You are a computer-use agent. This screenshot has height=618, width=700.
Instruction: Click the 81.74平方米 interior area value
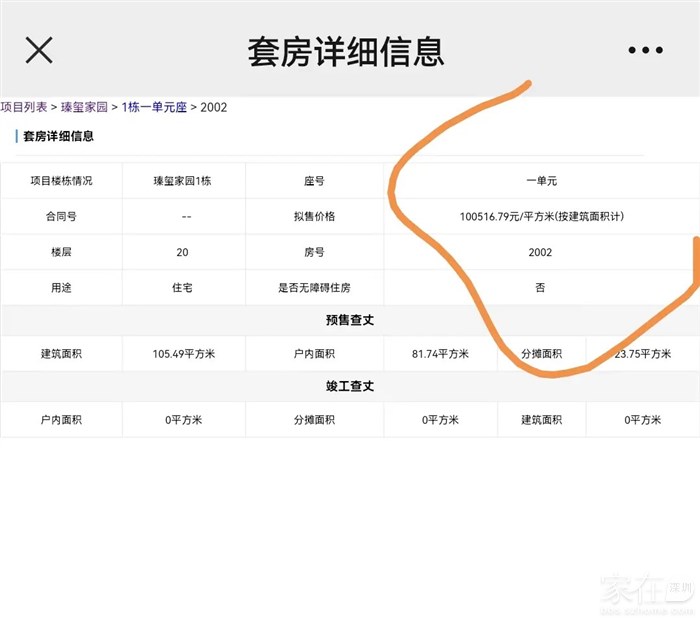pyautogui.click(x=440, y=354)
